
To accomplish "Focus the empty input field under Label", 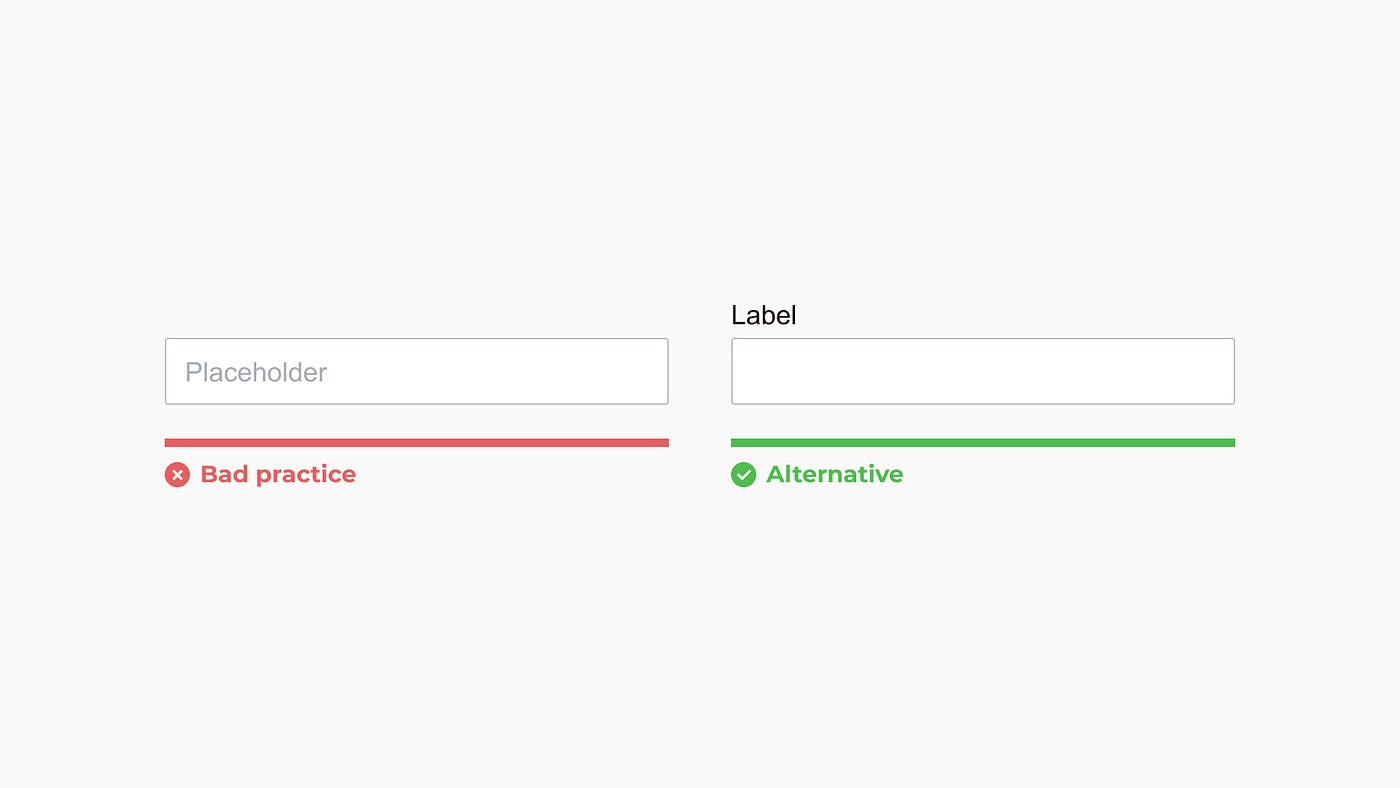I will point(983,371).
